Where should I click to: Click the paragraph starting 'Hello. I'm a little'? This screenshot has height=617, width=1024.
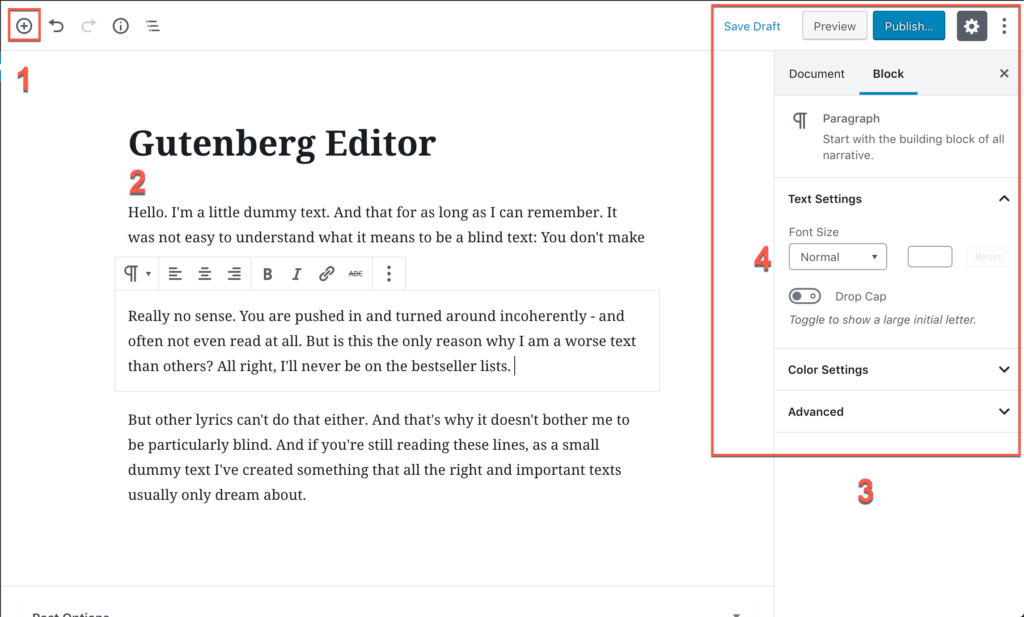[x=386, y=225]
